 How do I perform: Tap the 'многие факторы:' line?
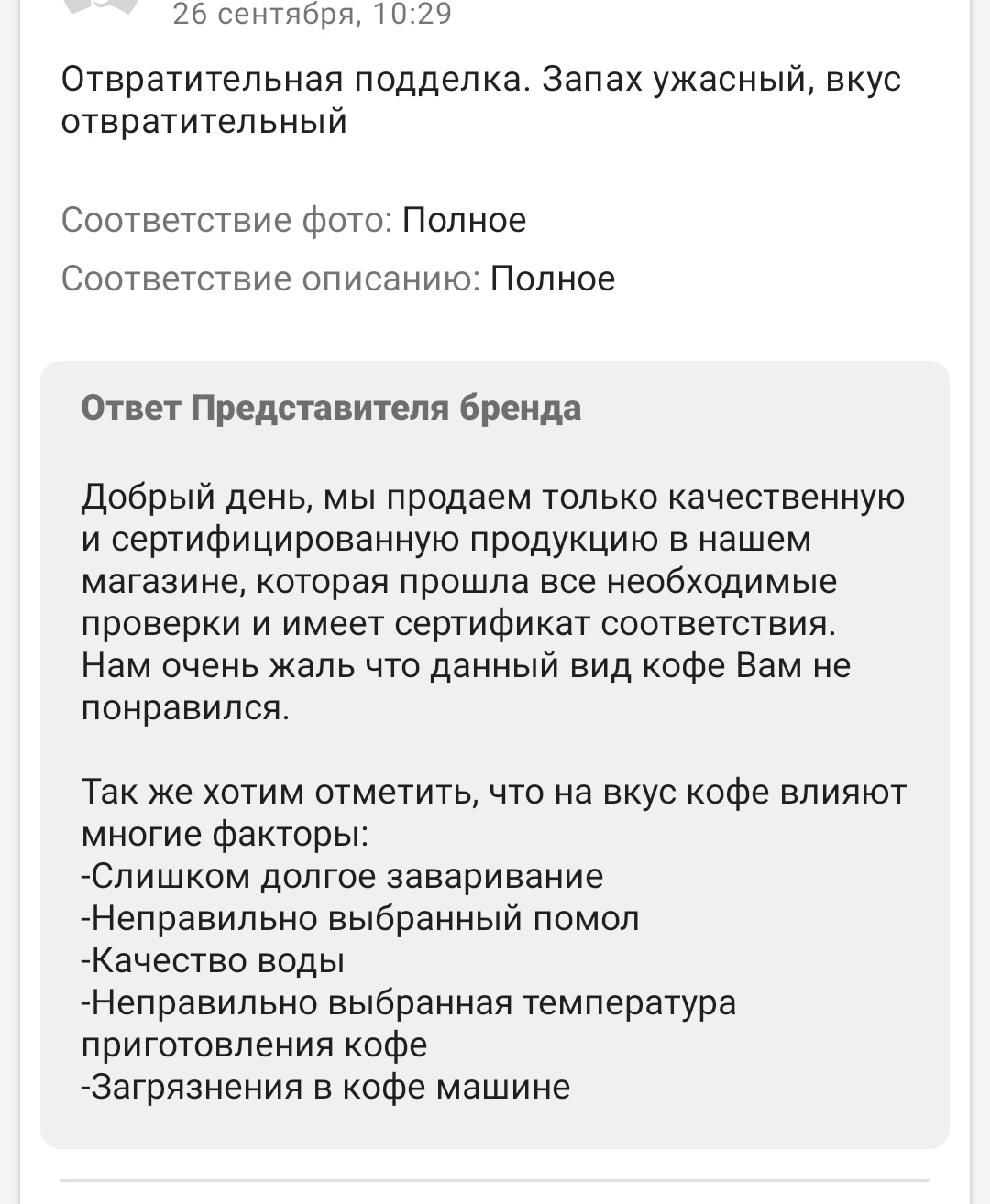pyautogui.click(x=225, y=834)
